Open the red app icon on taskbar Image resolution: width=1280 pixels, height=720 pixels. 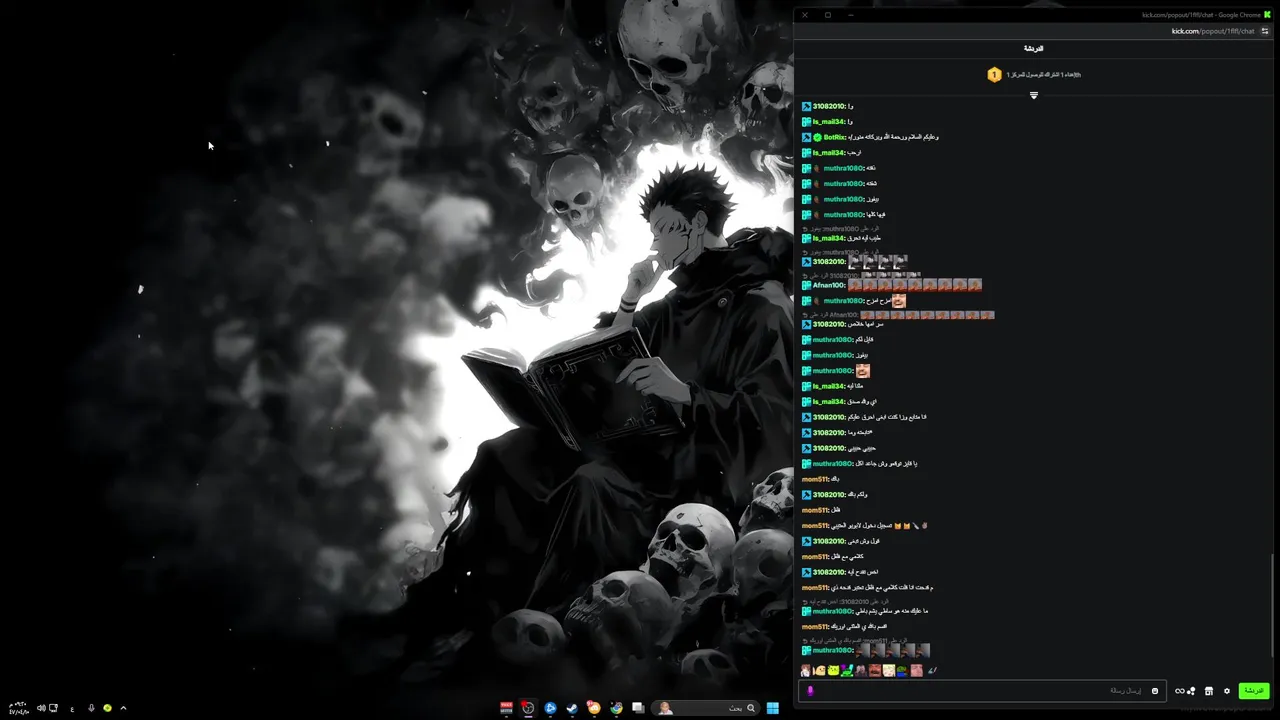pos(506,708)
